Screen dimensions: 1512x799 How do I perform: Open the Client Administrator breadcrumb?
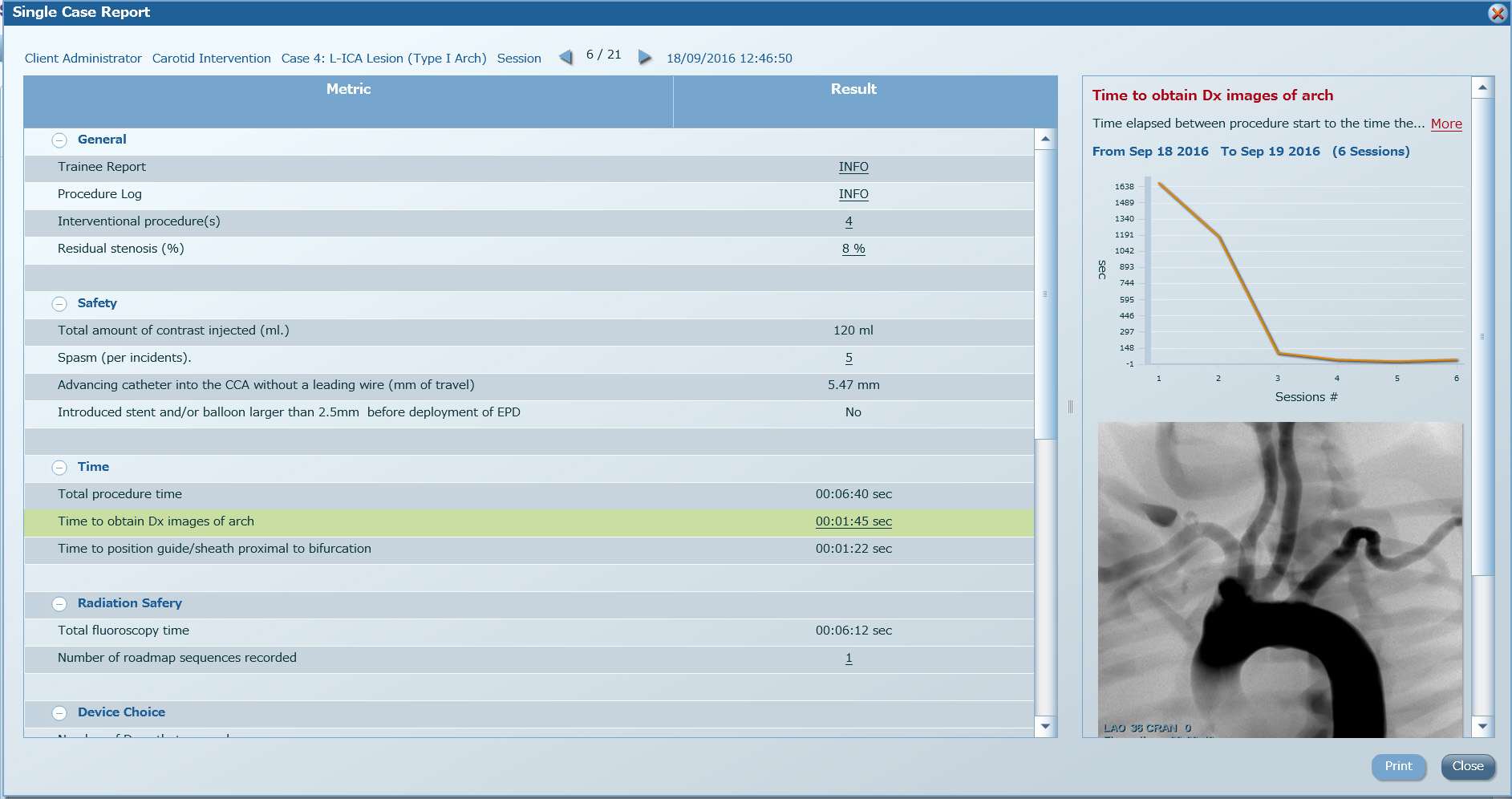coord(83,59)
